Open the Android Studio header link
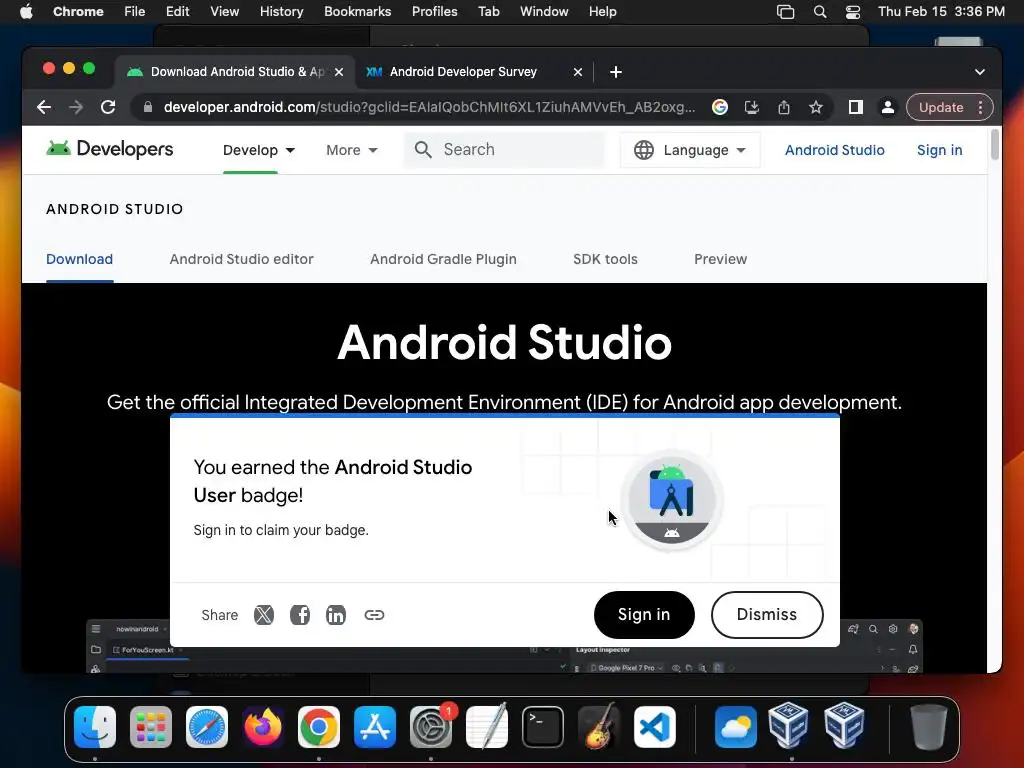The image size is (1024, 768). pos(835,150)
